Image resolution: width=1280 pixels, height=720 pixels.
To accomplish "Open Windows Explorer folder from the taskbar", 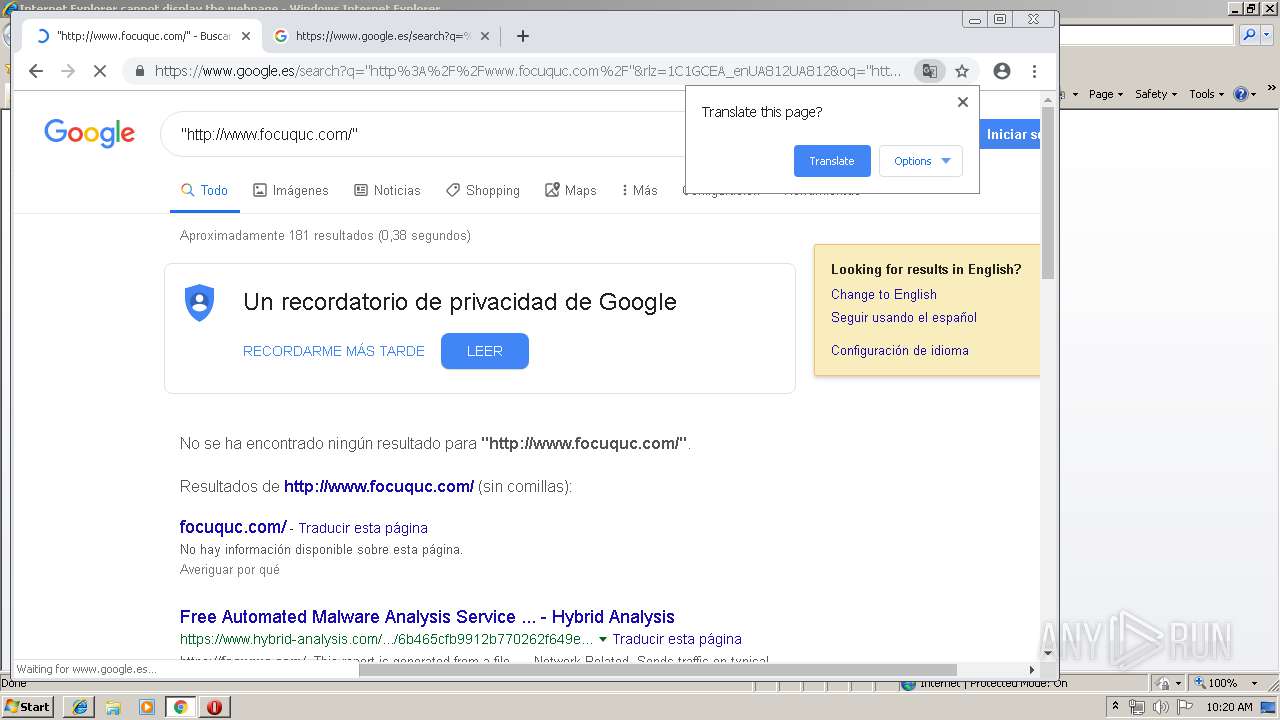I will click(x=113, y=707).
